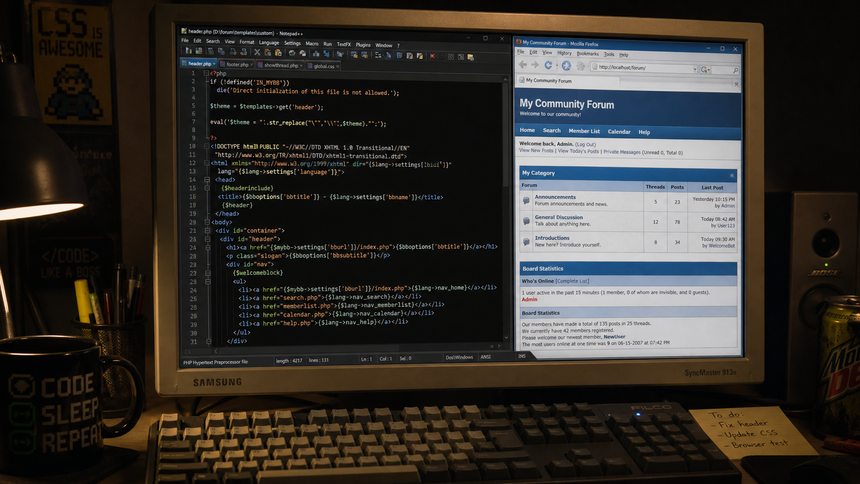Open the Member List forum link
This screenshot has width=860, height=484.
click(584, 131)
